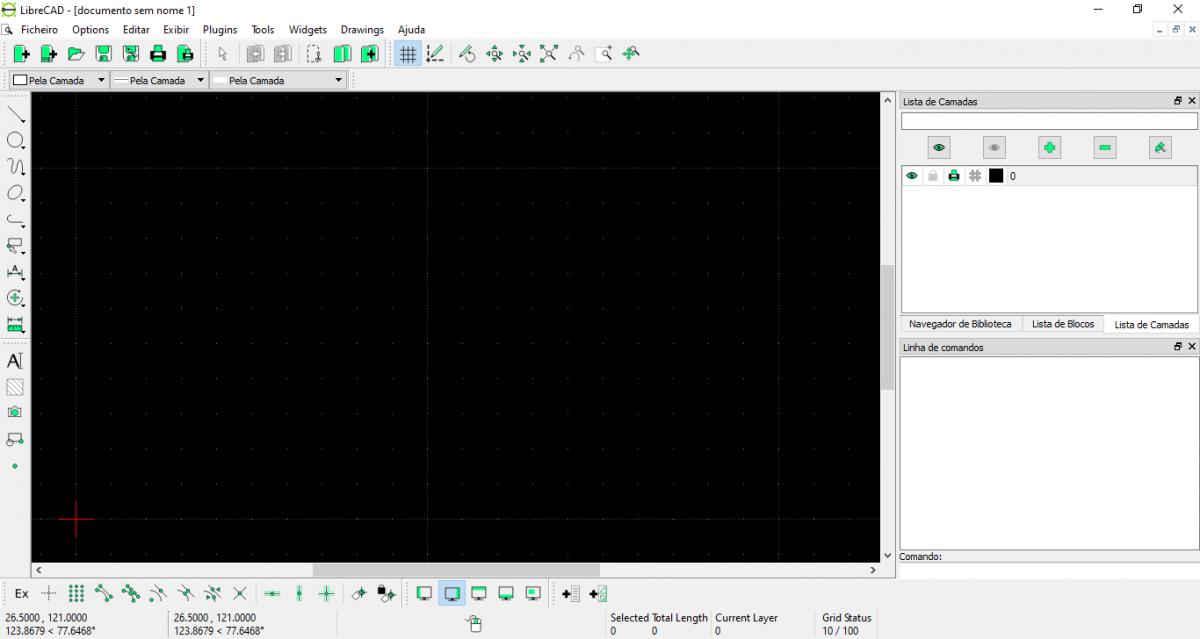Open the line width Pela Camada dropdown
This screenshot has width=1200, height=639.
[x=158, y=80]
